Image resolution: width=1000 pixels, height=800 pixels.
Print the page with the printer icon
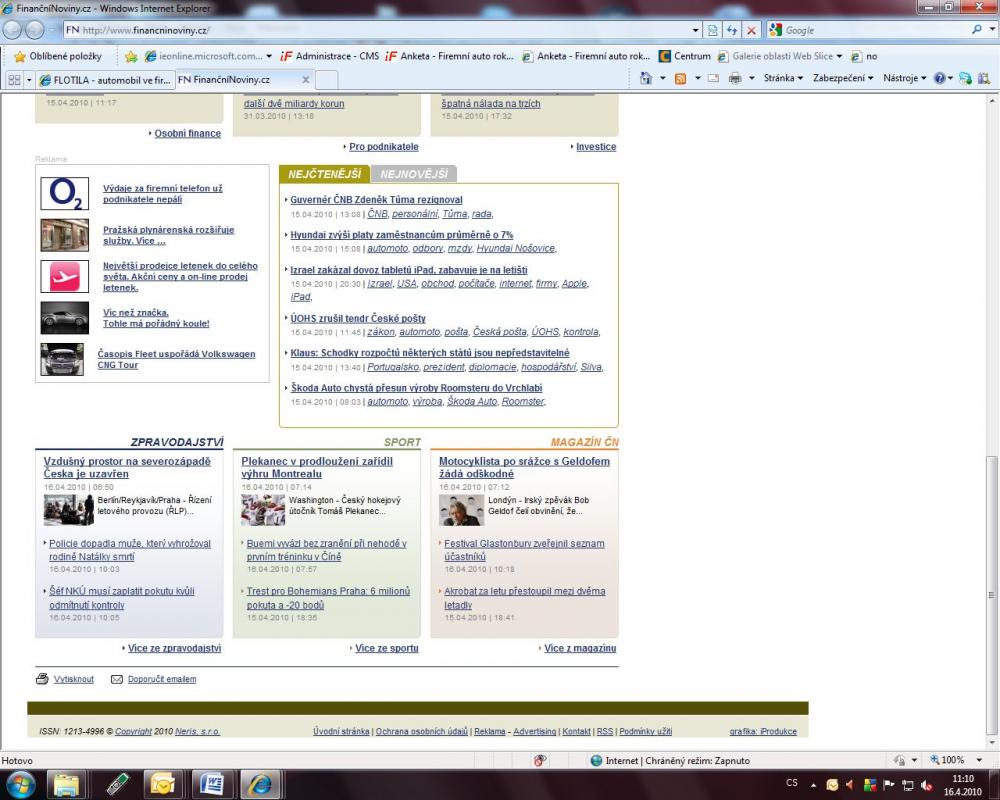coord(735,78)
